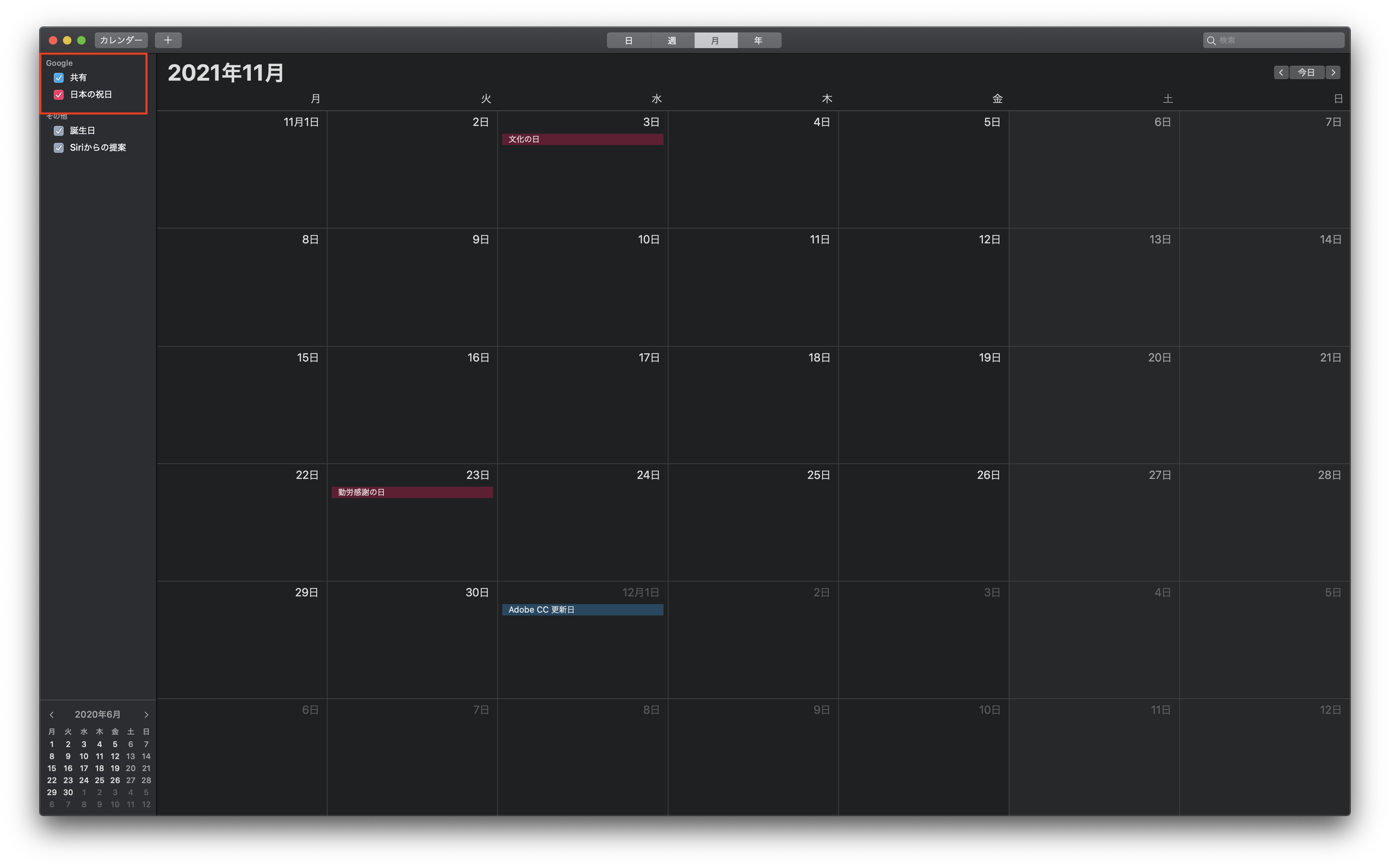Toggle Siriからの提案 checkbox
This screenshot has height=868, width=1390.
click(59, 148)
